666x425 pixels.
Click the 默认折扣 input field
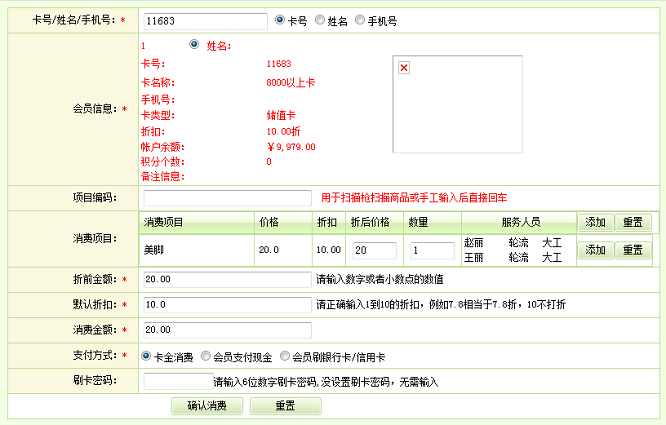(x=228, y=305)
